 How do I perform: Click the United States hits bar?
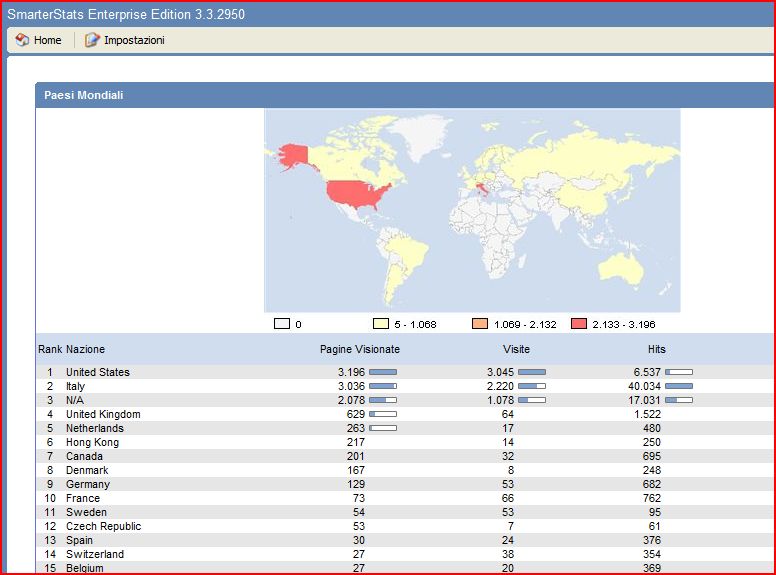(x=679, y=372)
